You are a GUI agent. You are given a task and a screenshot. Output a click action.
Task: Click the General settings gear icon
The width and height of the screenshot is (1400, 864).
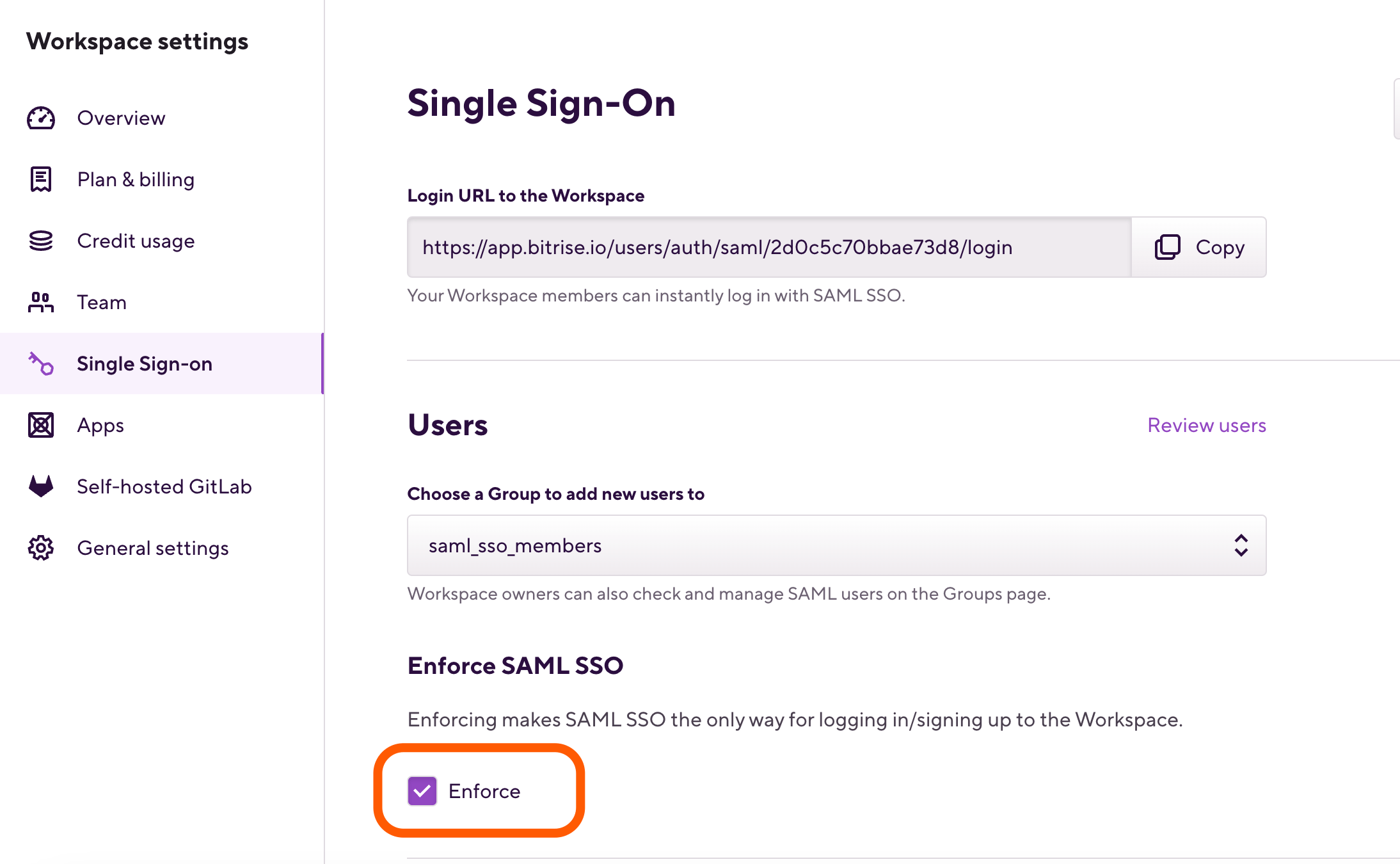pyautogui.click(x=40, y=548)
